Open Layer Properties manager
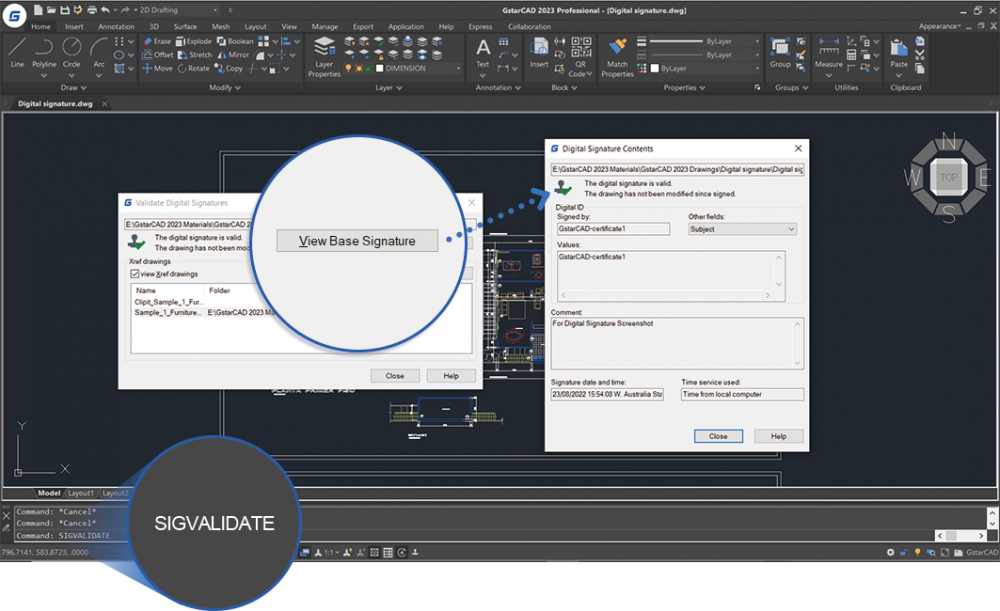The width and height of the screenshot is (1000, 611). [324, 57]
